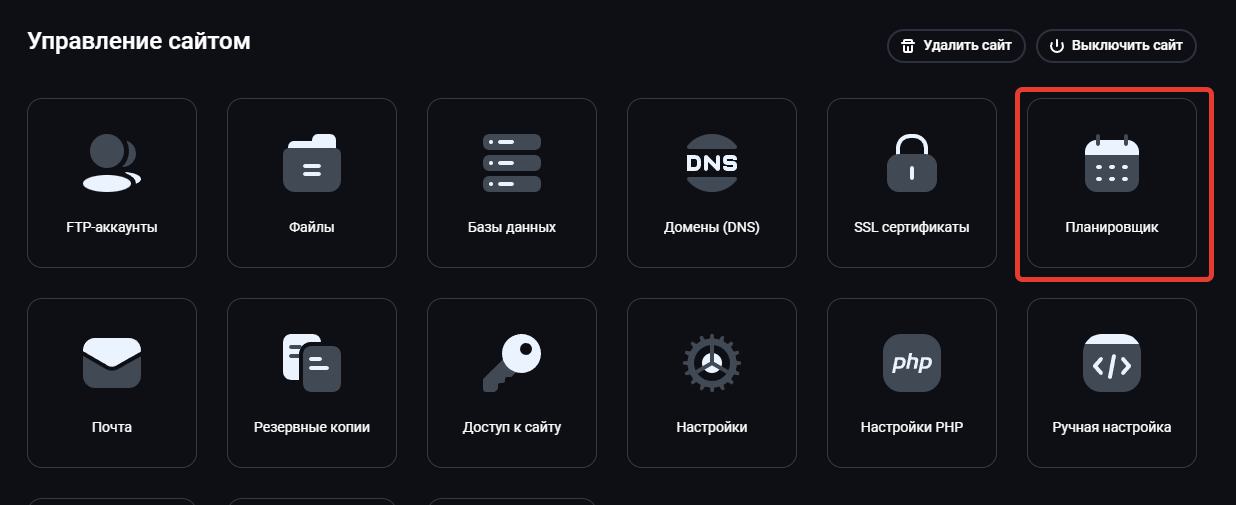Click the Файлы folder icon

(x=312, y=162)
